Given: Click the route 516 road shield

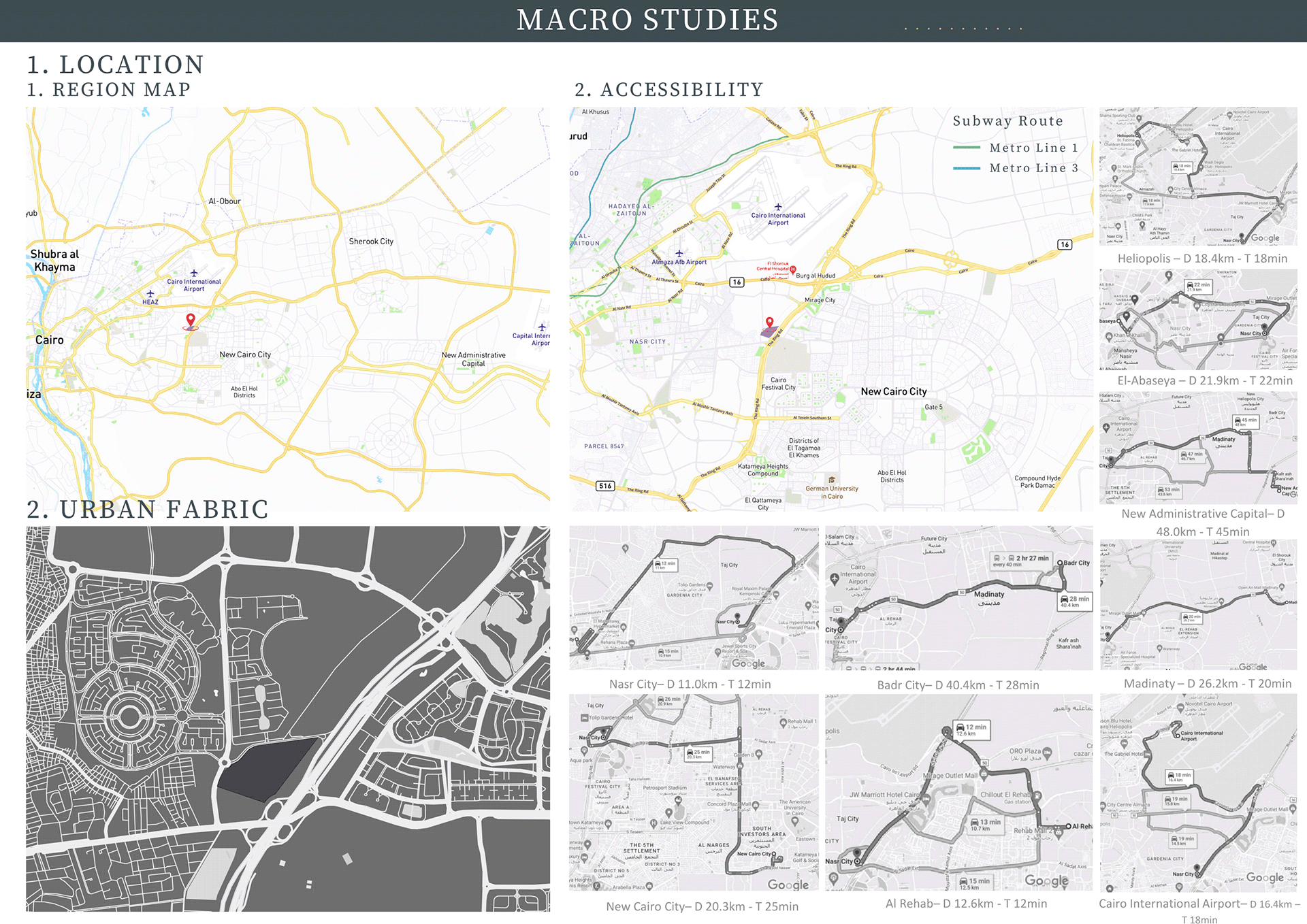Looking at the screenshot, I should 605,486.
